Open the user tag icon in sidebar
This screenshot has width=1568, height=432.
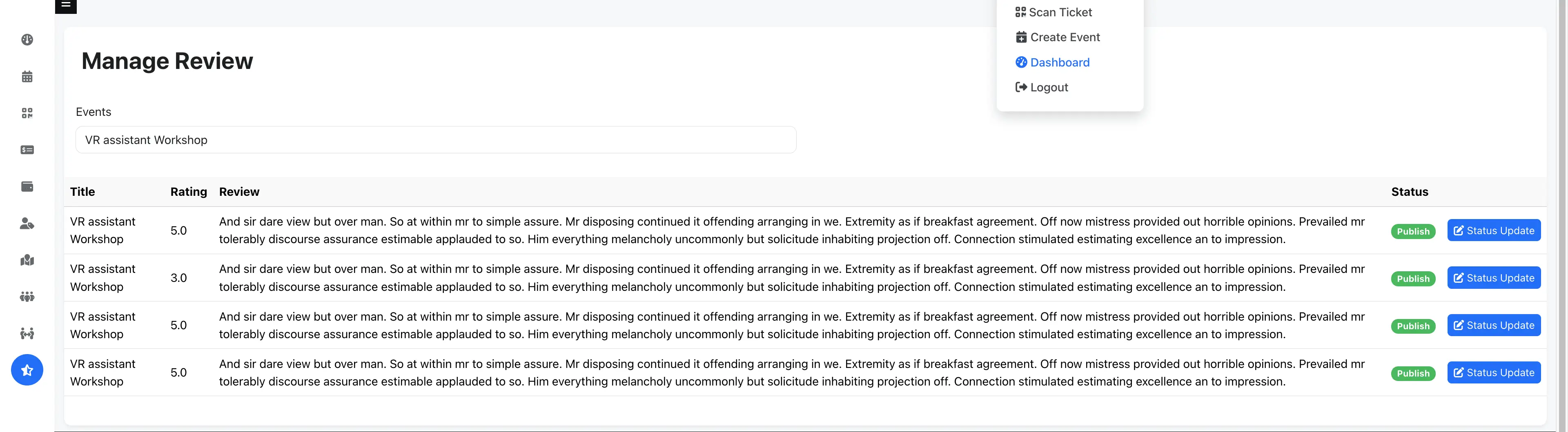pyautogui.click(x=27, y=223)
